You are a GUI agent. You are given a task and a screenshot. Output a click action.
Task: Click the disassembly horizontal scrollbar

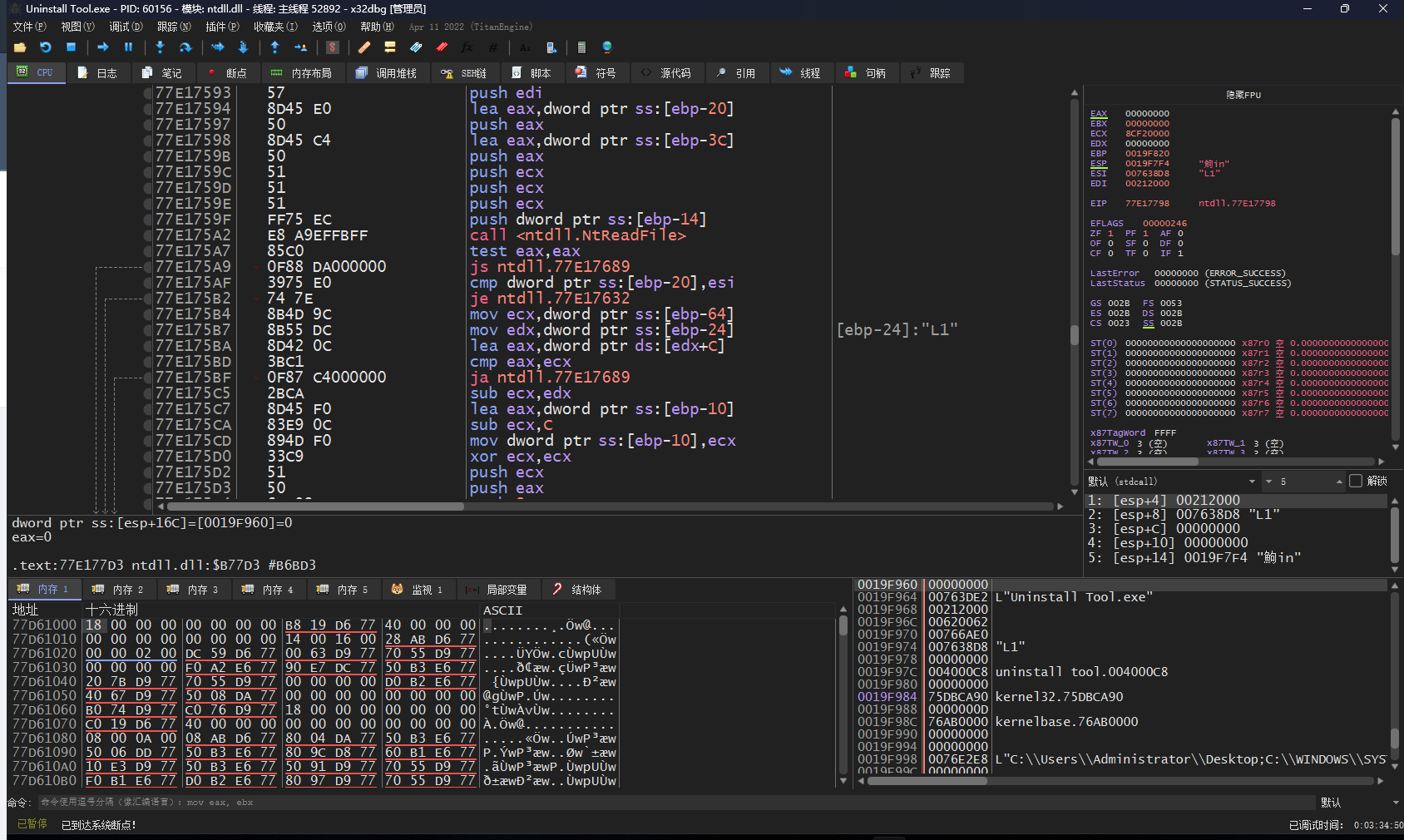click(x=316, y=506)
